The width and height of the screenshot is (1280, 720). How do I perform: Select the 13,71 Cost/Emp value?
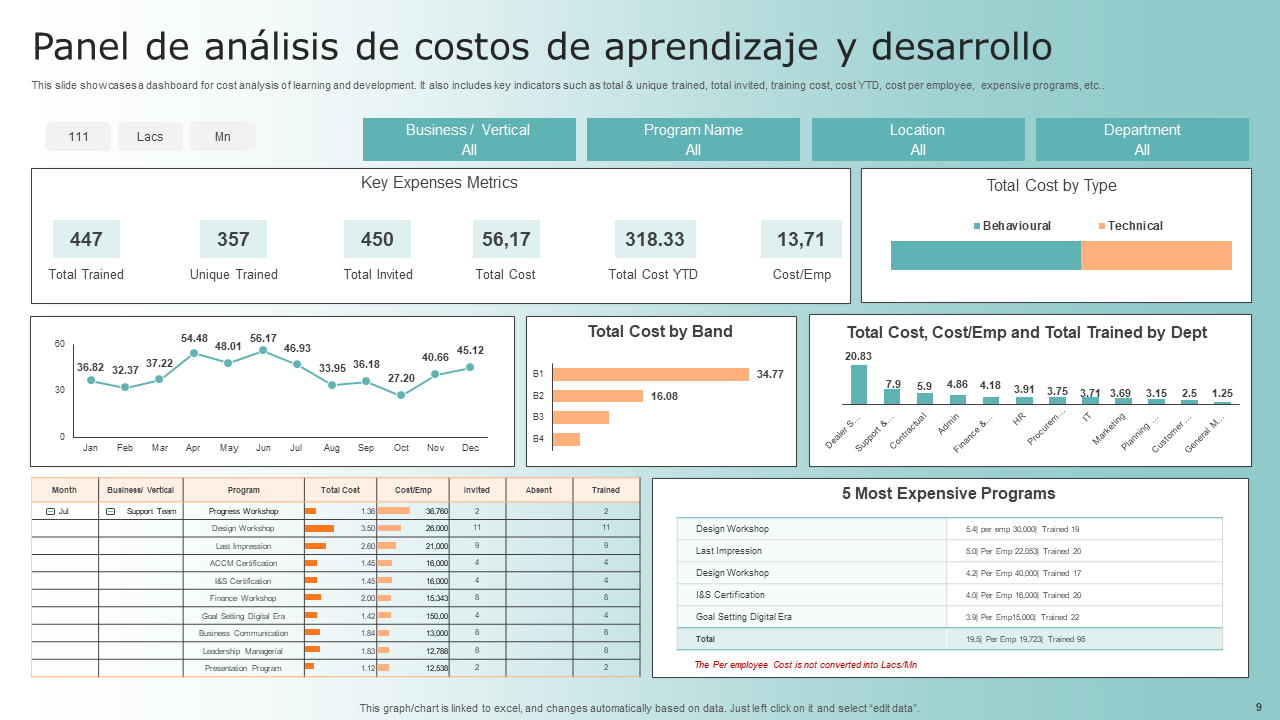(801, 240)
